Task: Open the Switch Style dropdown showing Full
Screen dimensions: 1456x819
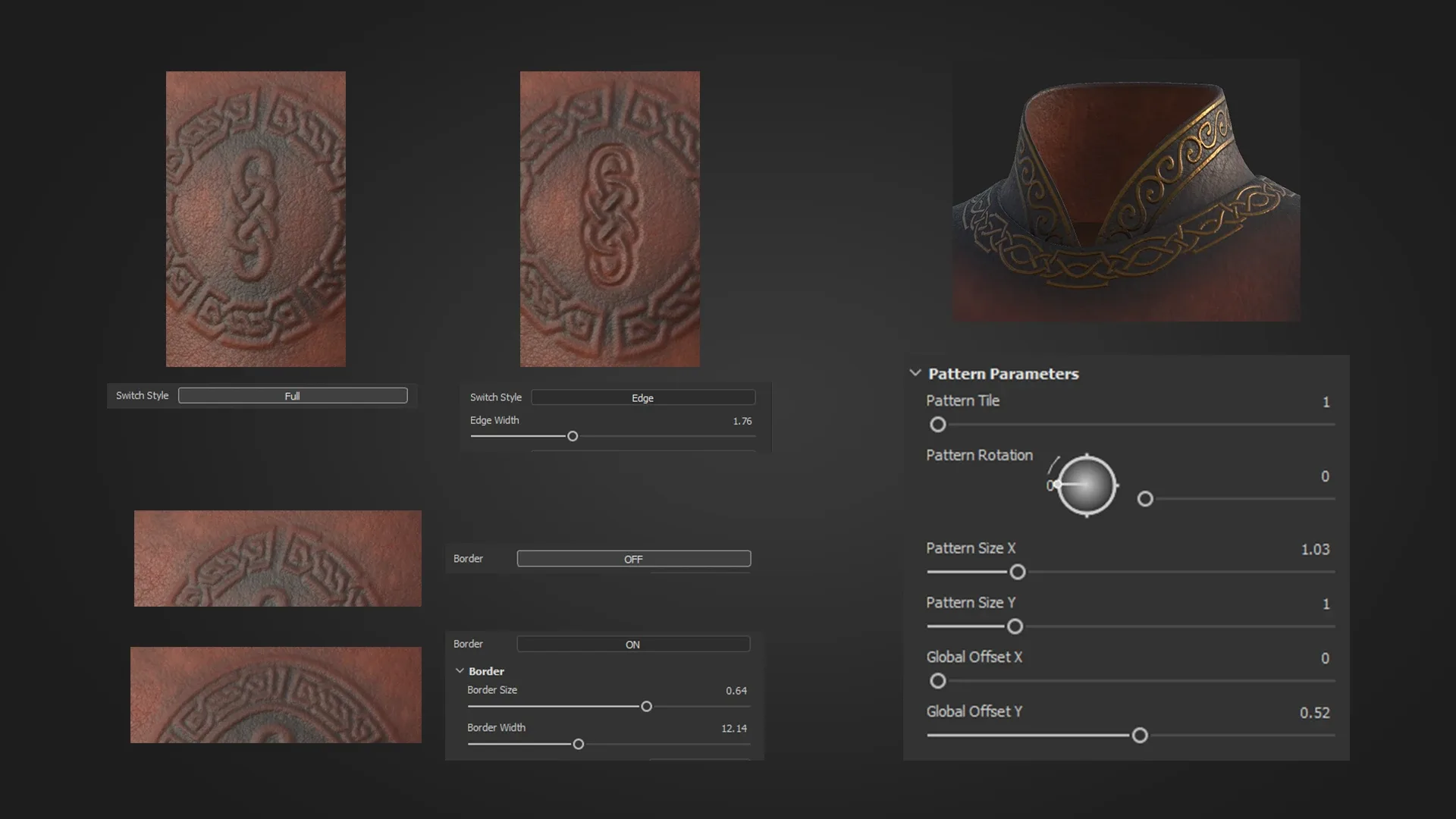Action: [x=293, y=396]
